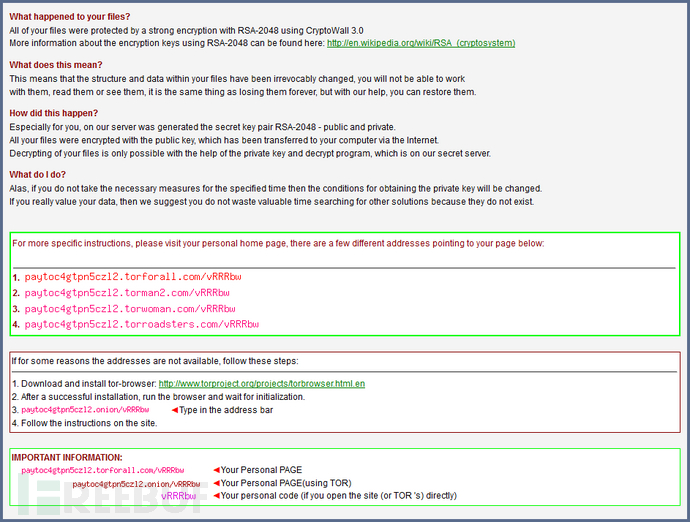Click 'All your files were encrypted with the public key' line

point(224,140)
